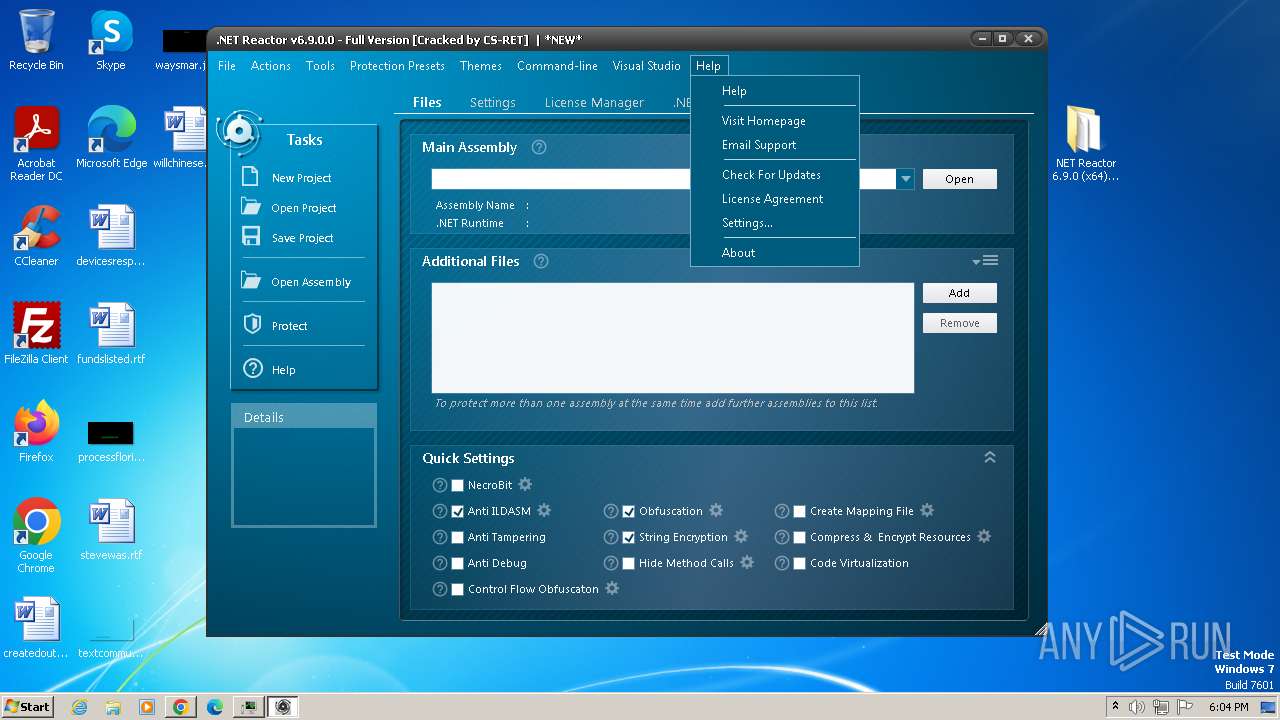The image size is (1280, 720).
Task: Open the FileZilla Client desktop icon
Action: (x=36, y=334)
